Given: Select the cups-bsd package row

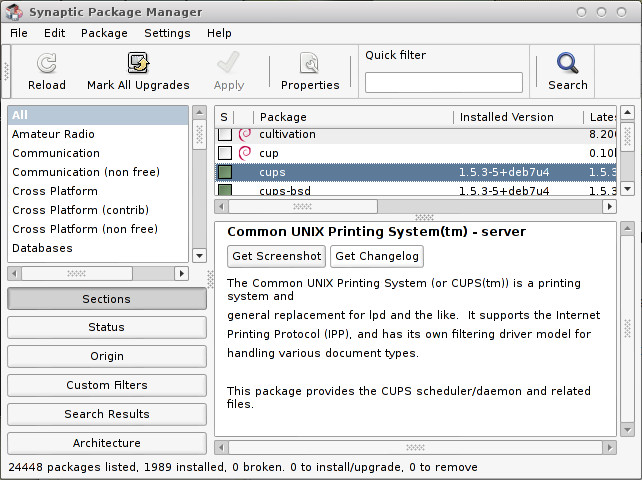Looking at the screenshot, I should 416,189.
